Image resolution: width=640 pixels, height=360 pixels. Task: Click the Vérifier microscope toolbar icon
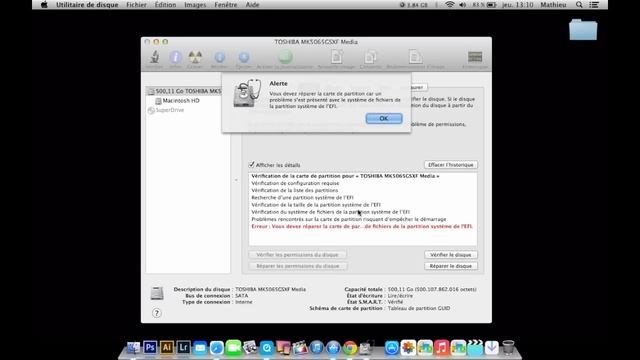pyautogui.click(x=155, y=57)
